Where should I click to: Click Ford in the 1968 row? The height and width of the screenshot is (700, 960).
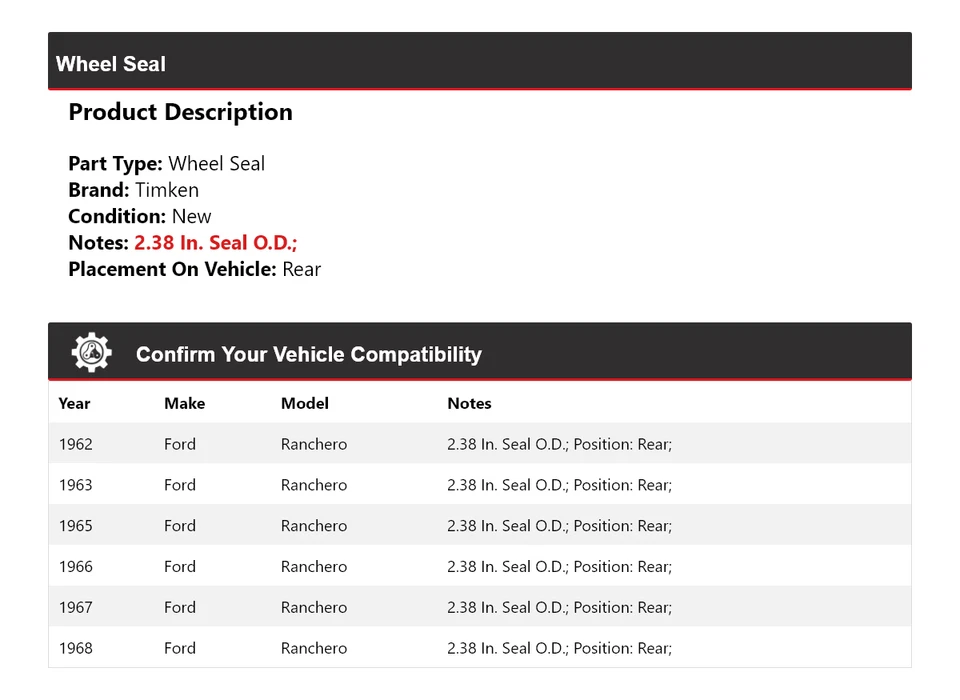click(180, 648)
